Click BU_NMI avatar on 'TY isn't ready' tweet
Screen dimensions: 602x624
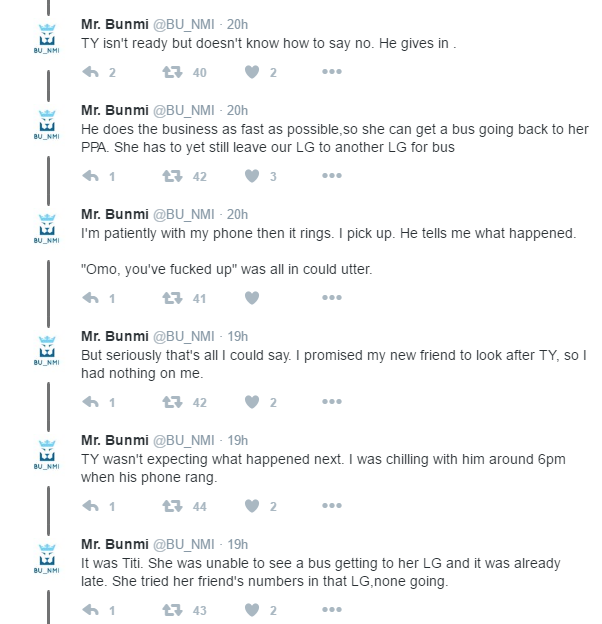point(47,39)
